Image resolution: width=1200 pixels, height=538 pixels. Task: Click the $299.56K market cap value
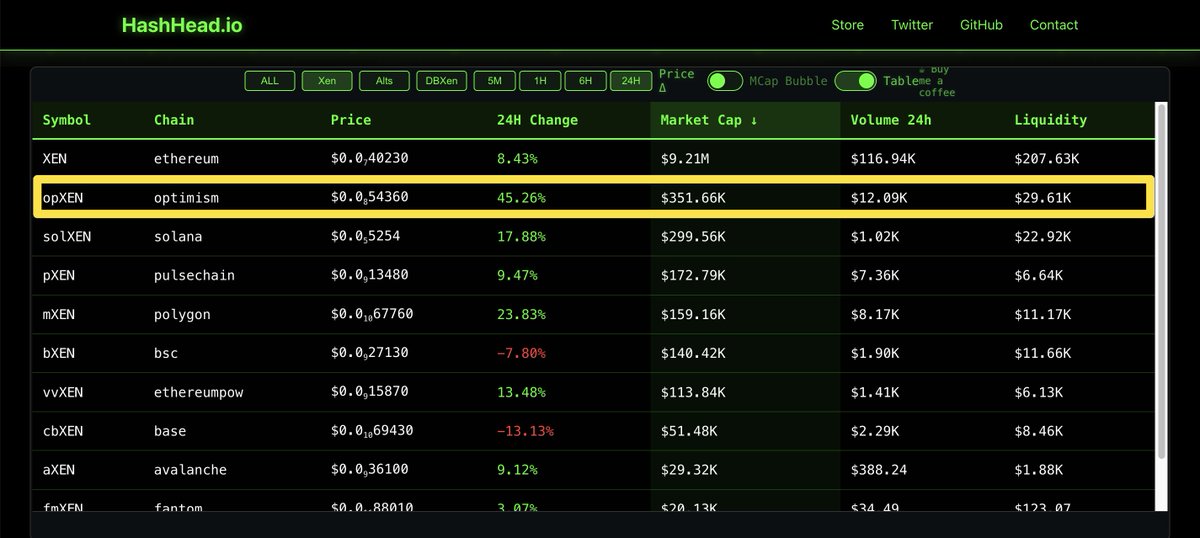693,237
